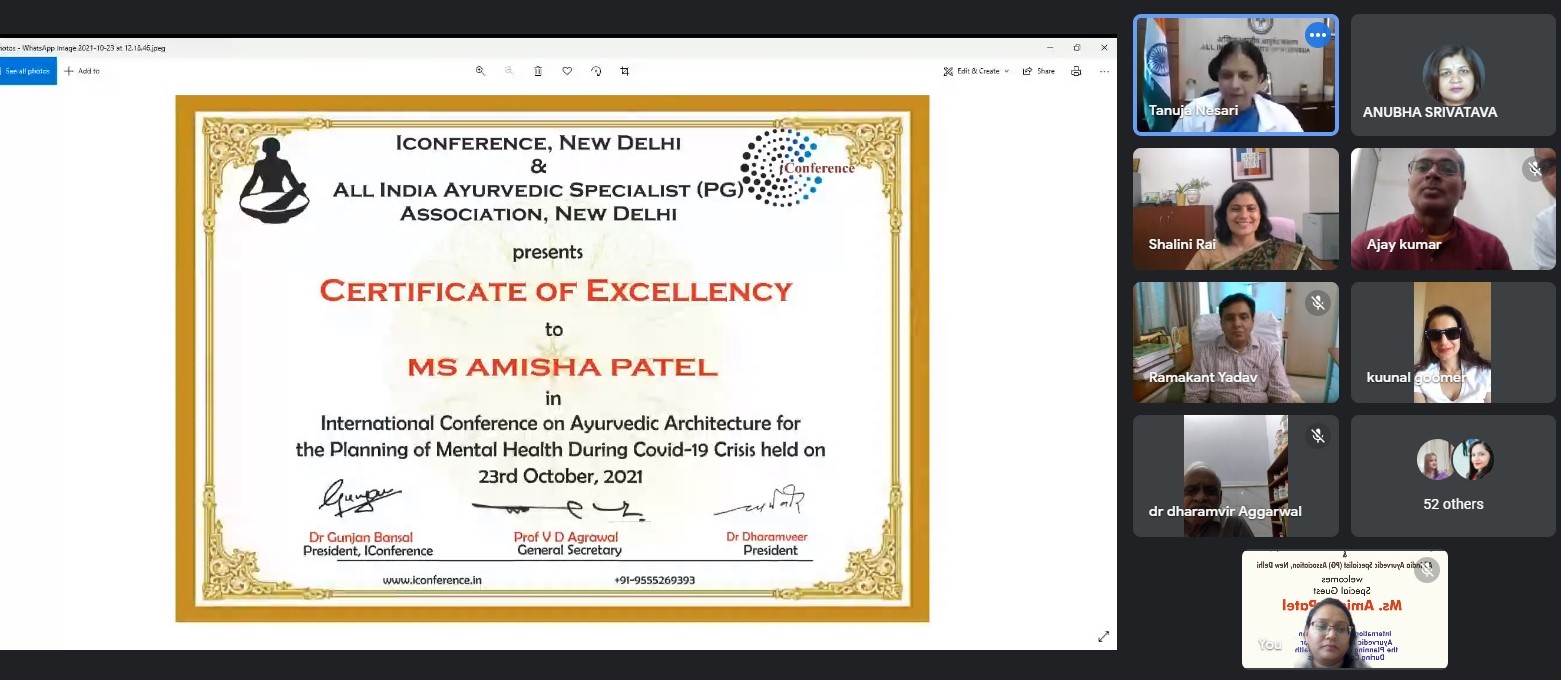The width and height of the screenshot is (1561, 680).
Task: Share the photo via Share button
Action: pyautogui.click(x=1039, y=71)
